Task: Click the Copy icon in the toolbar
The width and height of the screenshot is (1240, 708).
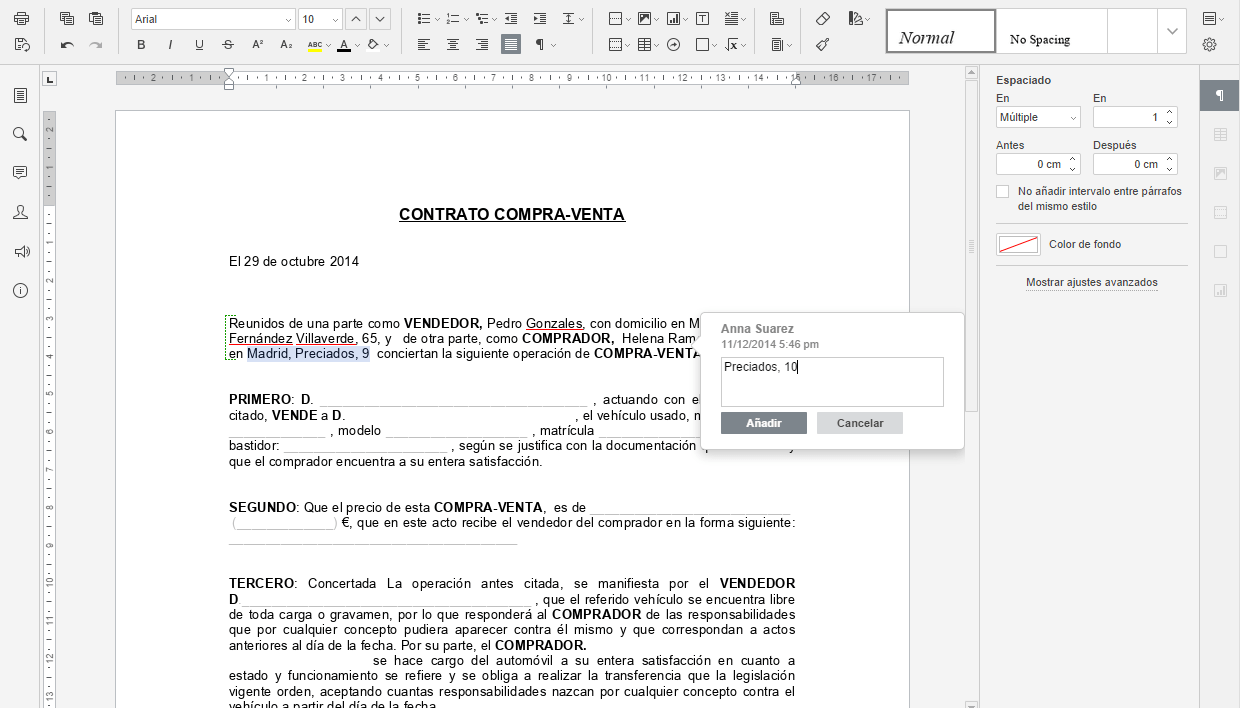Action: [x=67, y=19]
